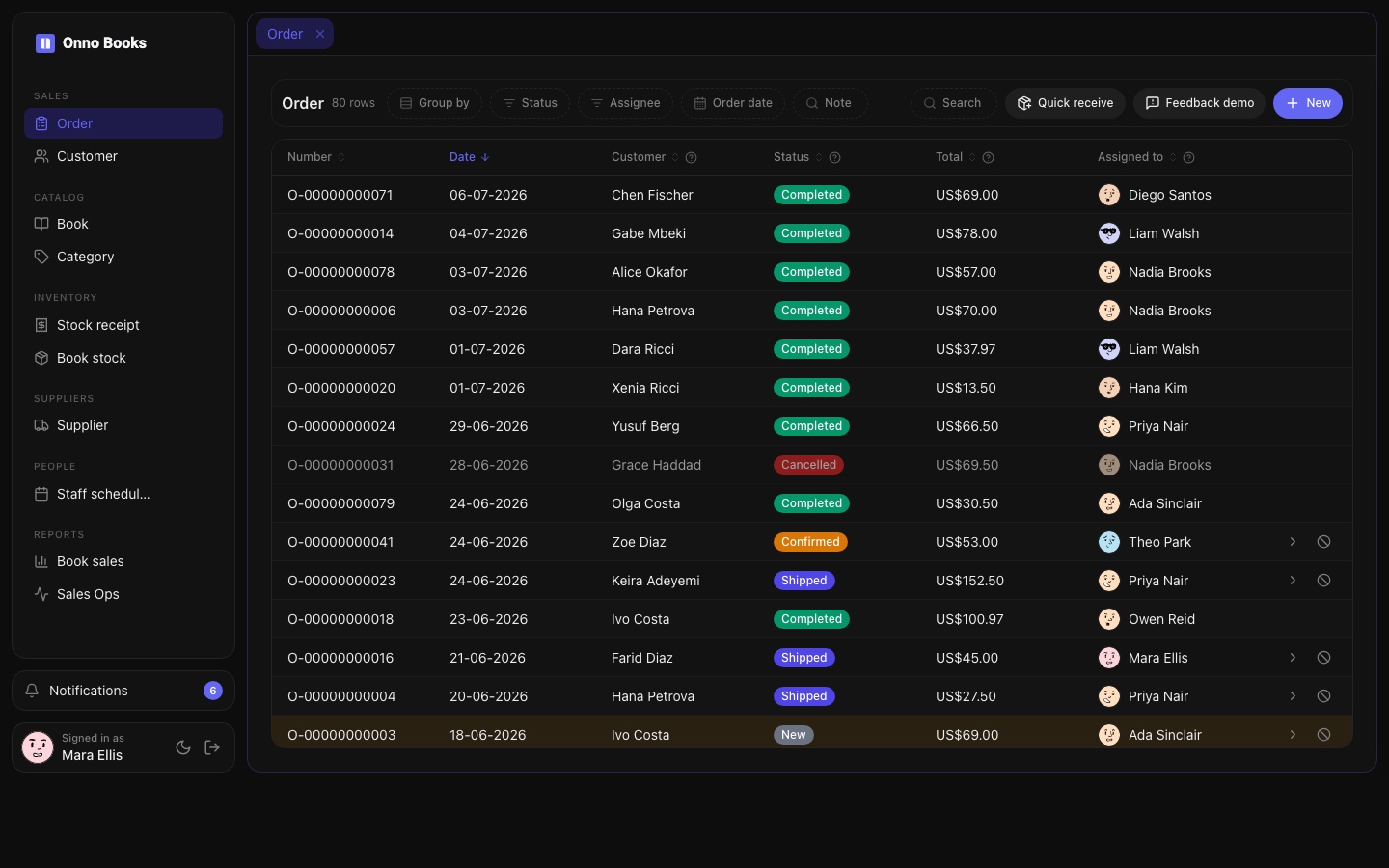Advance order O-00000000003 with chevron icon
This screenshot has width=1389, height=868.
point(1293,735)
